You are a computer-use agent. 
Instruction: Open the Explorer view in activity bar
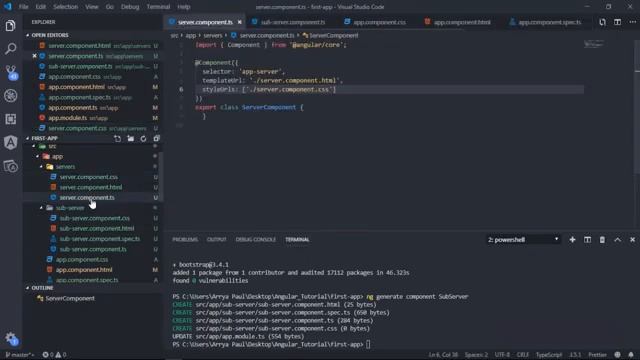tap(11, 26)
